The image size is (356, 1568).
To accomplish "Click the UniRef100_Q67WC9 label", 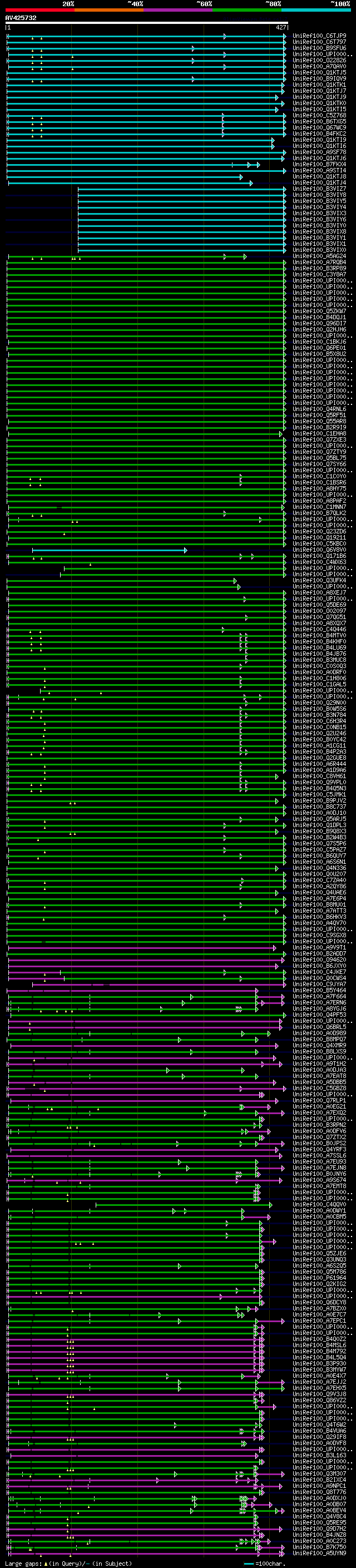I will point(319,128).
